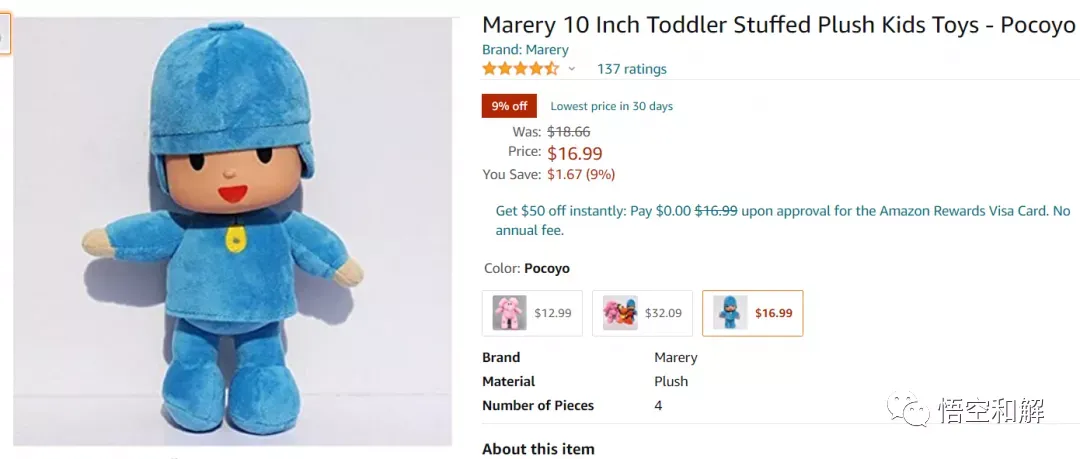
Task: Click the pink elephant plush thumbnail icon
Action: [510, 313]
